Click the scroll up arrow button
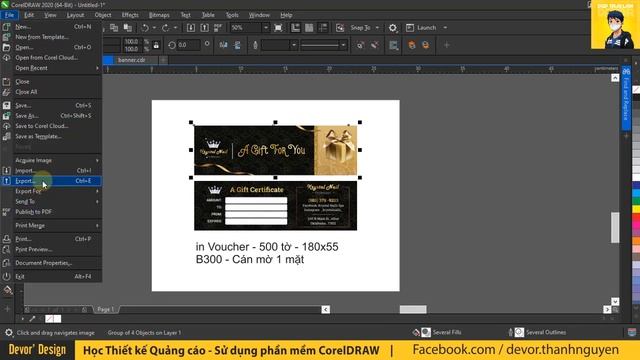Screen dimensions: 640x360 click(x=615, y=78)
